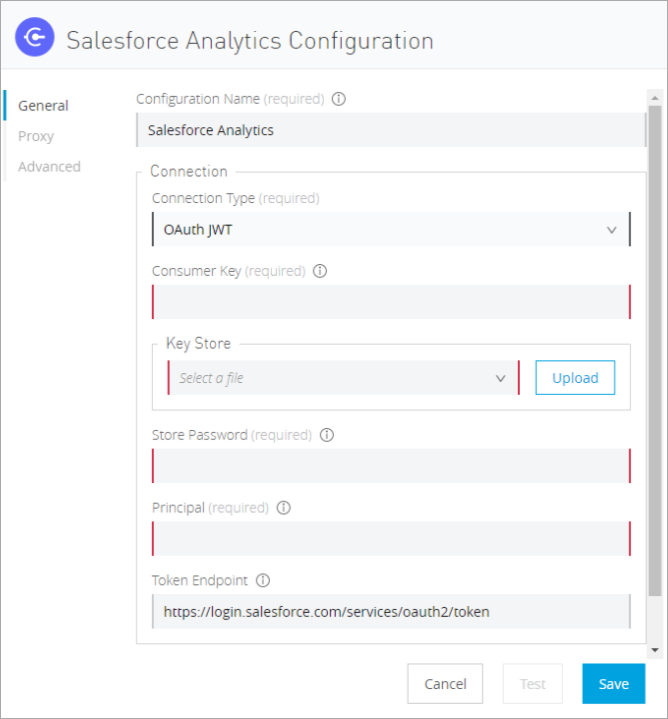Open the Connection Type dropdown

click(391, 229)
